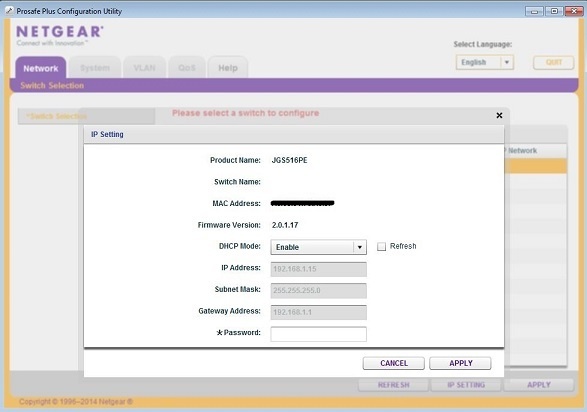Click the background REFRESH button

click(393, 385)
